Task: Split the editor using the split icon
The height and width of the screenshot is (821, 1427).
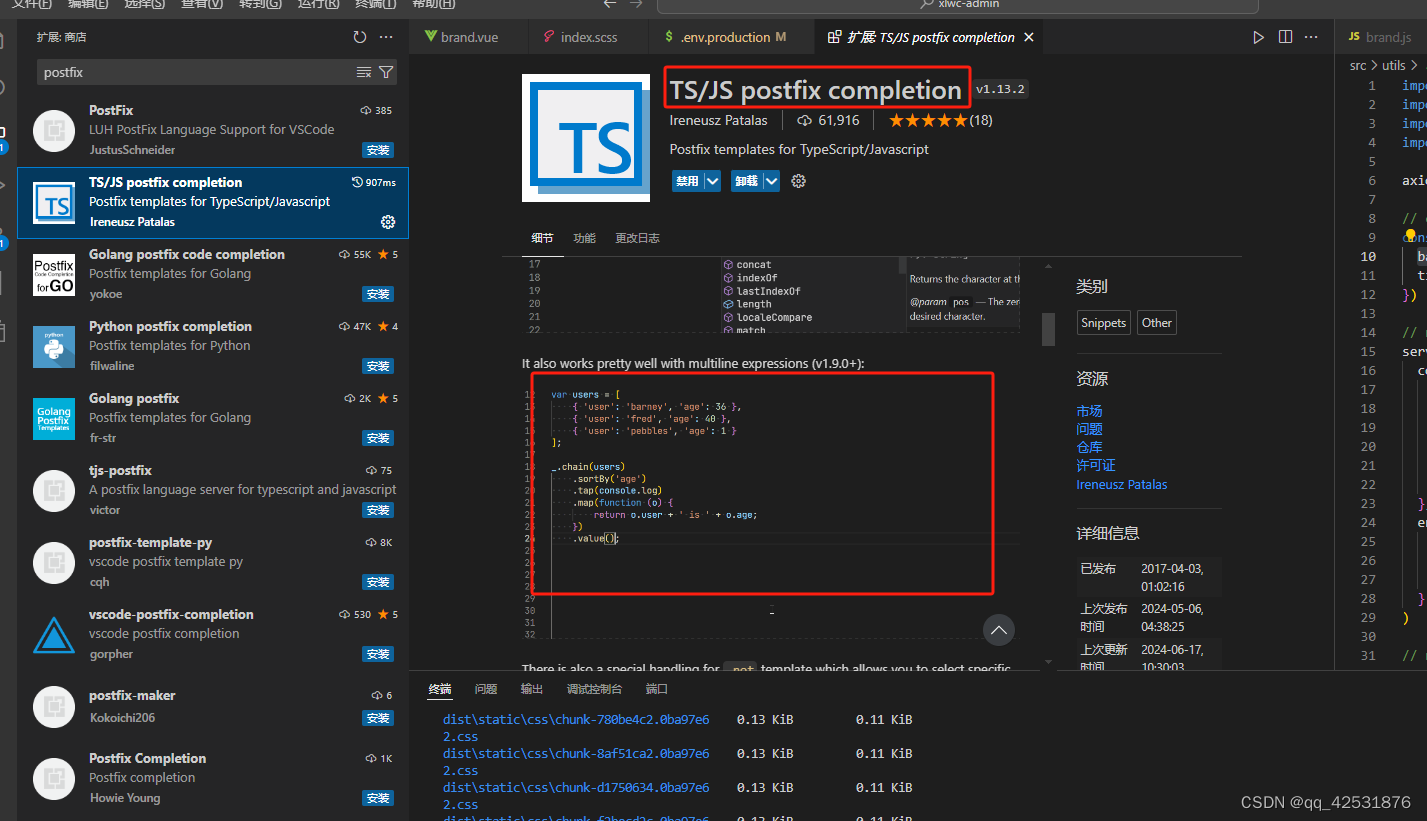Action: pyautogui.click(x=1285, y=36)
